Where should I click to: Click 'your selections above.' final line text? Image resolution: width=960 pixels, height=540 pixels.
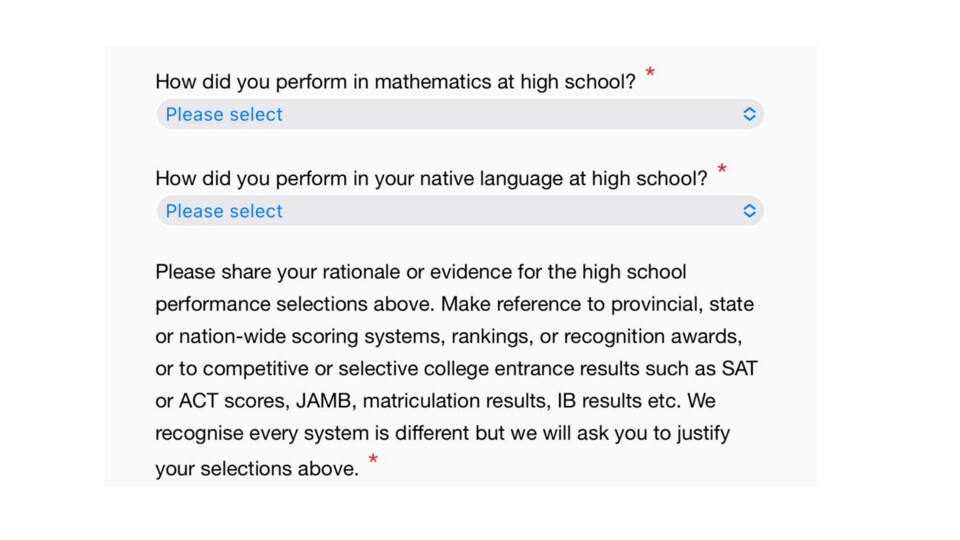click(257, 469)
